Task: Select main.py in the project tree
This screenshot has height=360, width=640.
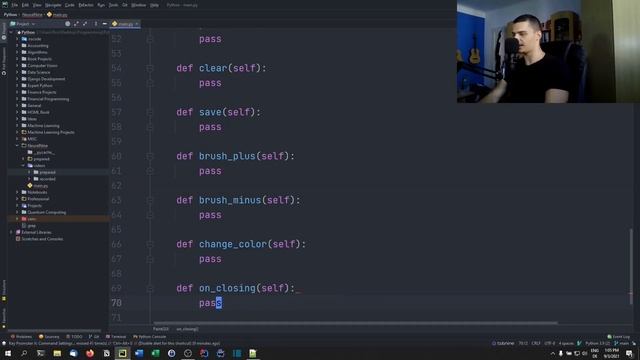Action: click(38, 186)
